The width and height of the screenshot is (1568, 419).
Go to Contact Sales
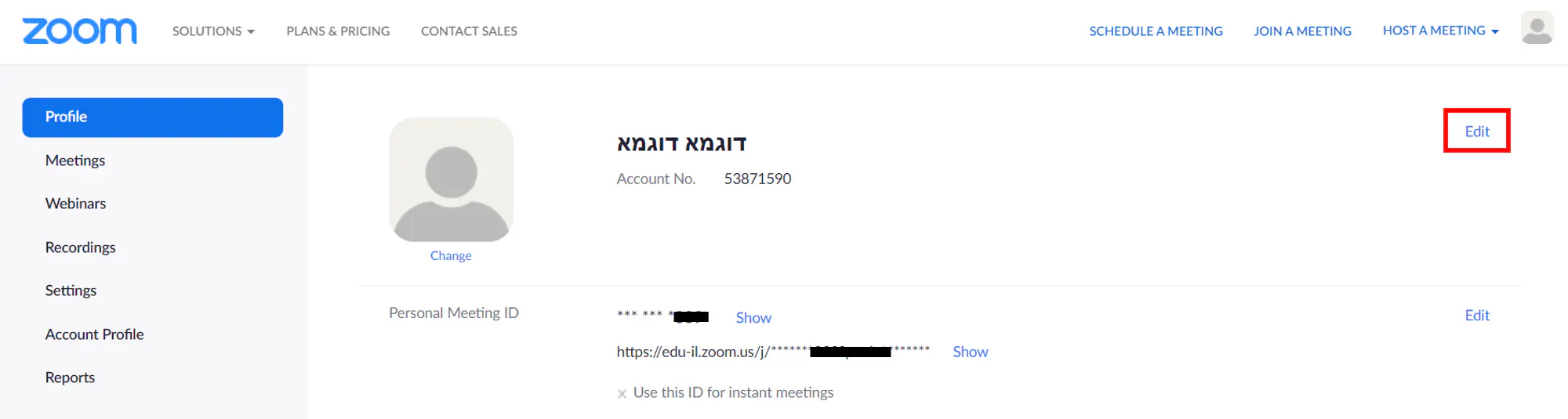click(x=469, y=31)
